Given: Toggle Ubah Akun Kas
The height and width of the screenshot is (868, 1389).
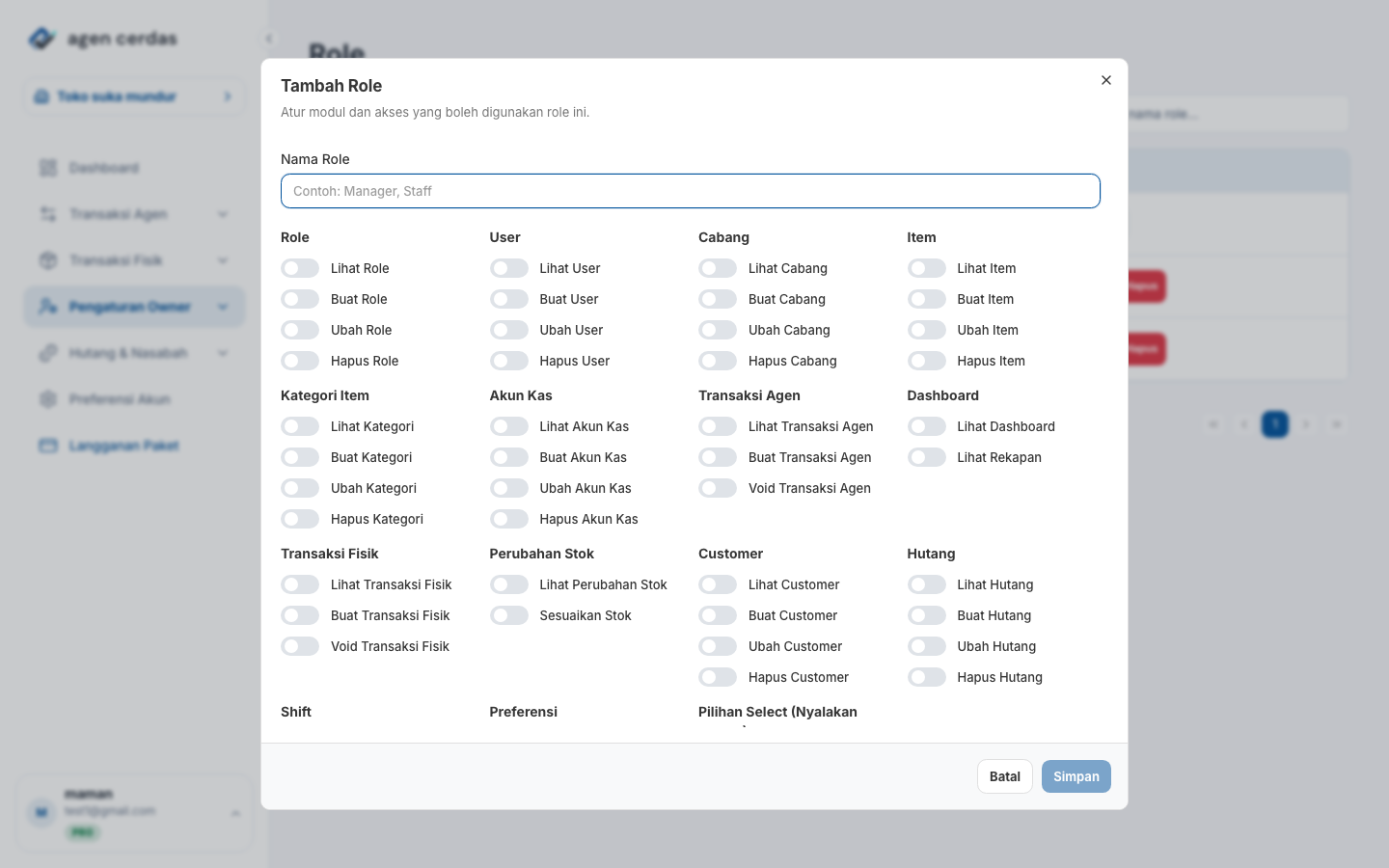Looking at the screenshot, I should tap(509, 488).
